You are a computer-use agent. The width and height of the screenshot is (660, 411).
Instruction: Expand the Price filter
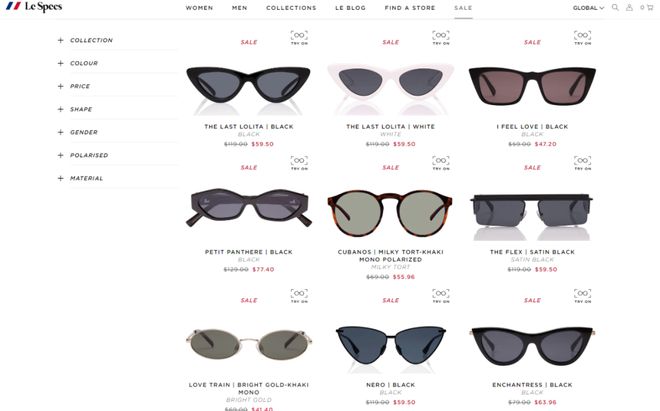[x=74, y=86]
